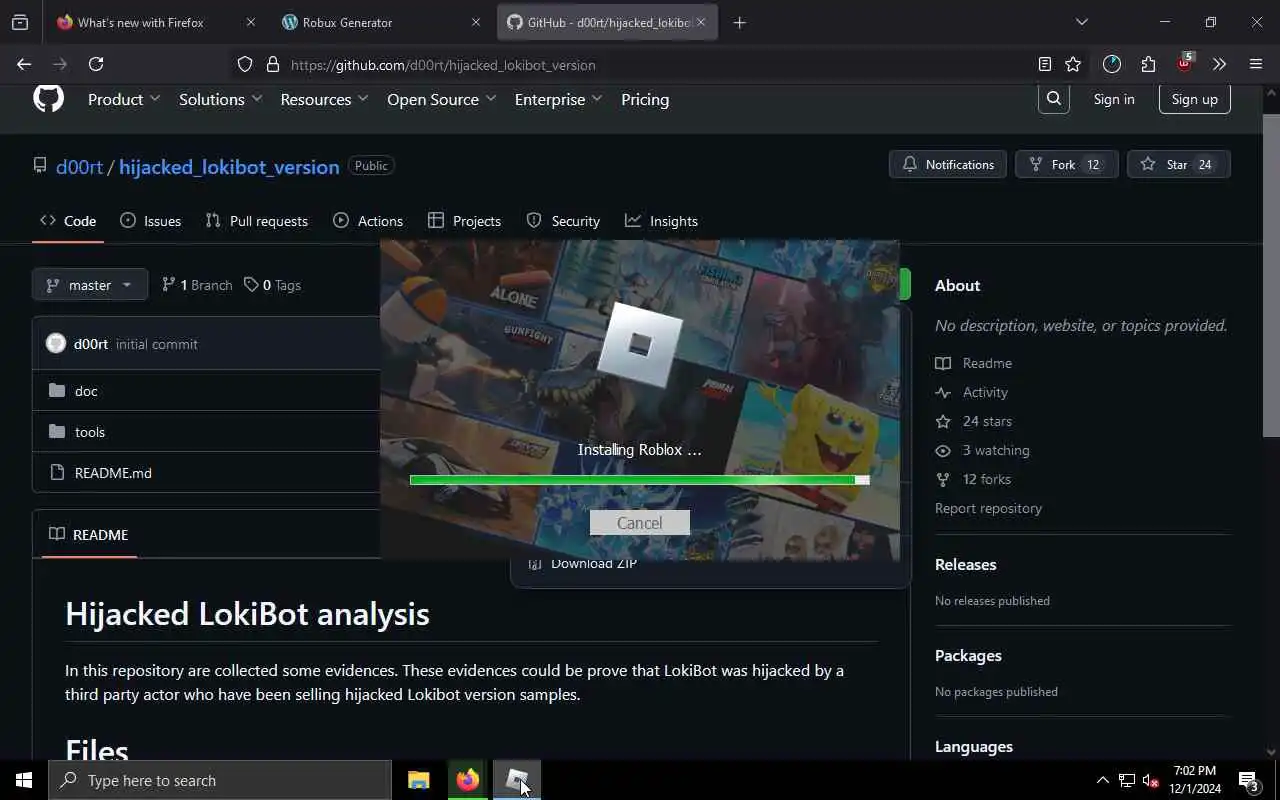Open the tools folder

90,432
